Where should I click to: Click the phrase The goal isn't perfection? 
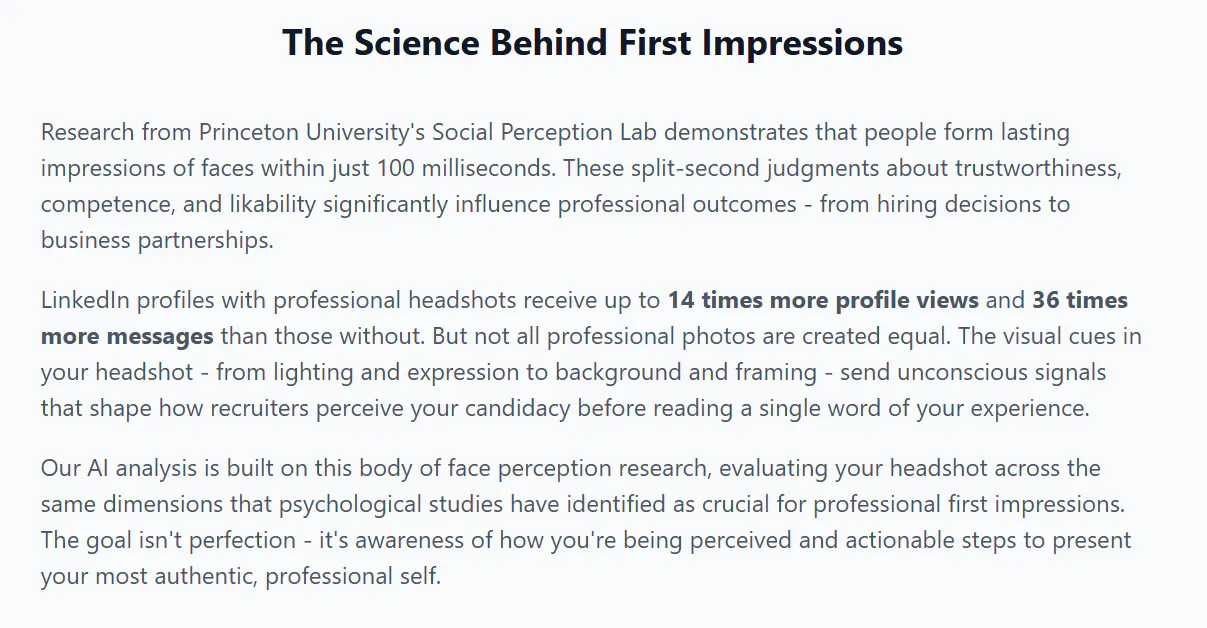pos(167,540)
